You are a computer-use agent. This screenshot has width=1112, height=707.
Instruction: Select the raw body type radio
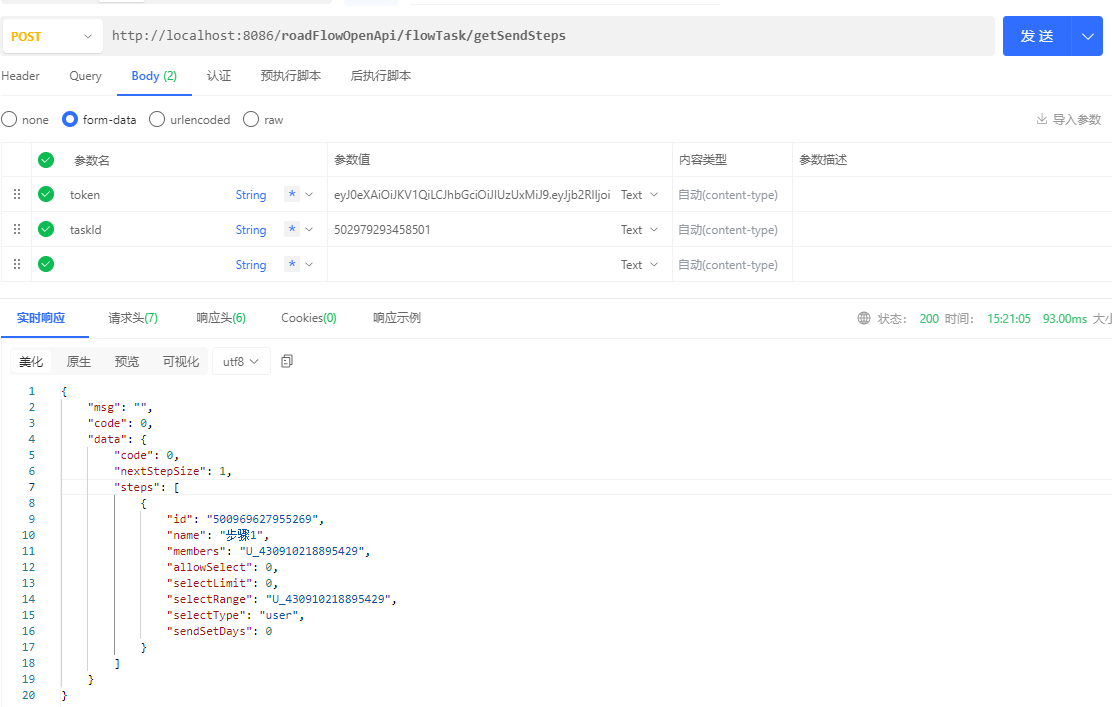[250, 119]
